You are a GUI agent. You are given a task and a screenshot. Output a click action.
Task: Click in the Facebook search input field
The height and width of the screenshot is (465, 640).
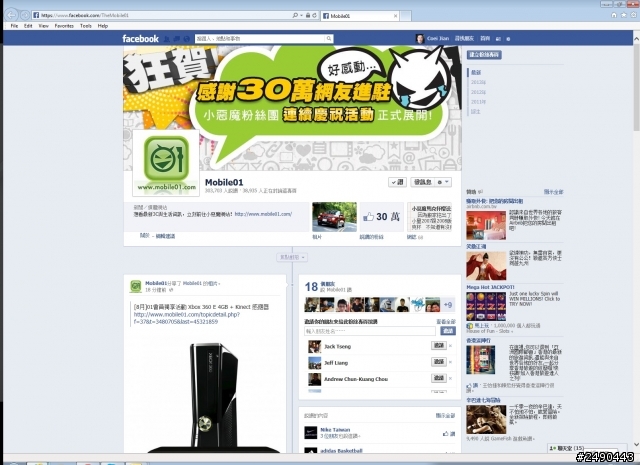(x=260, y=38)
